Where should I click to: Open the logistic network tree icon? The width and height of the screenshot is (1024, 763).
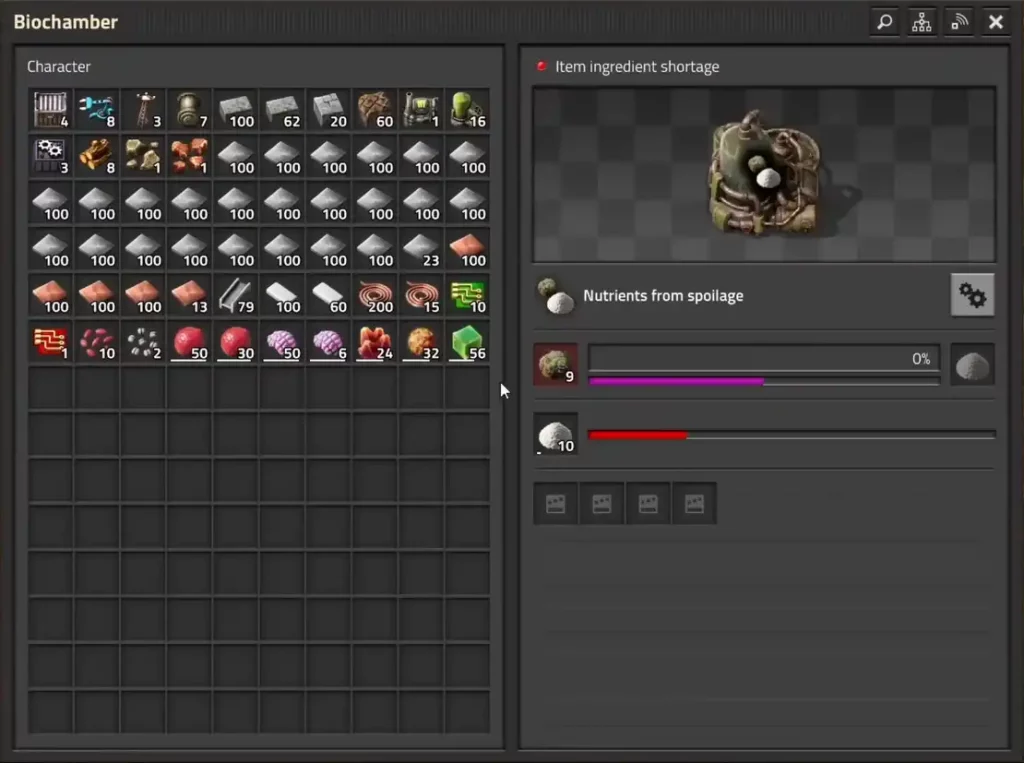coord(922,22)
